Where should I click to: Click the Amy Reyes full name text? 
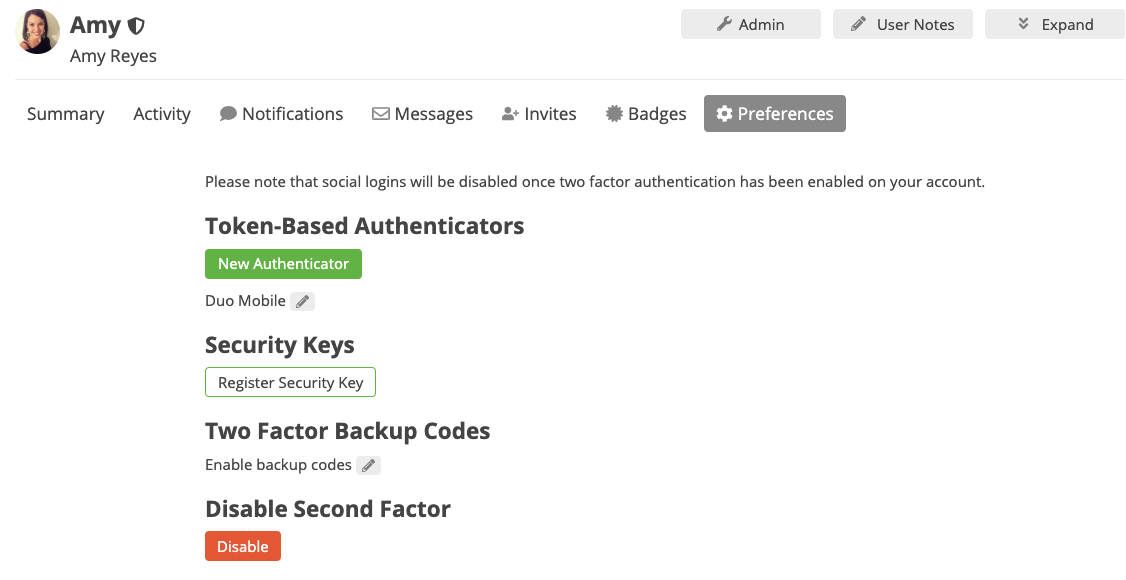coord(112,56)
